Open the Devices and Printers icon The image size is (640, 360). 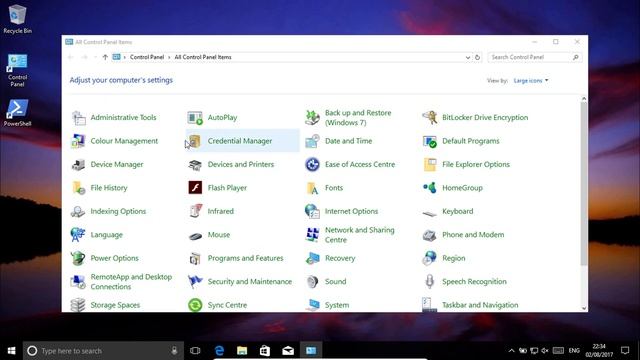pyautogui.click(x=195, y=164)
